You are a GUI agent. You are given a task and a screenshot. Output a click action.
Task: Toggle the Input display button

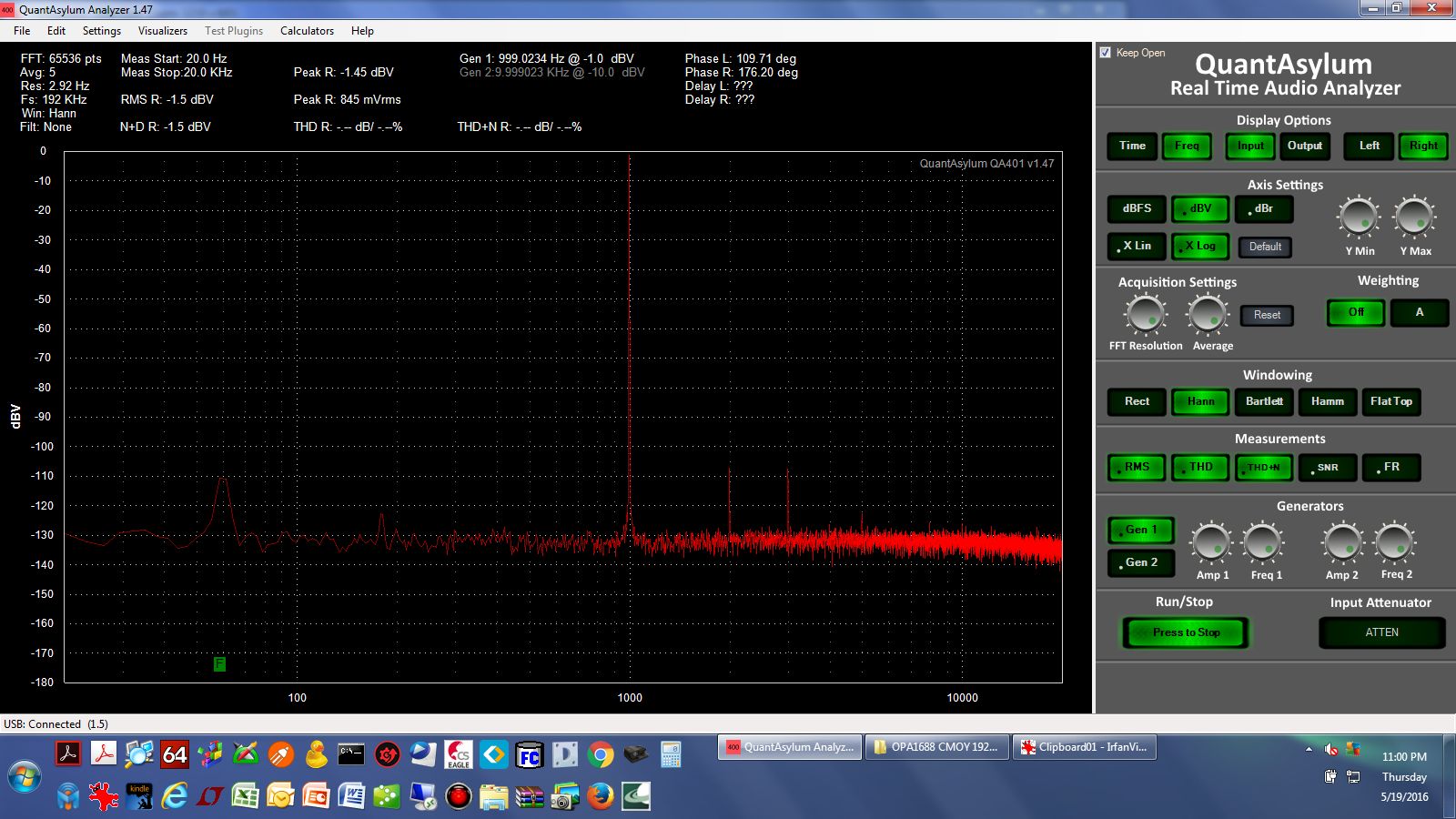(x=1250, y=146)
